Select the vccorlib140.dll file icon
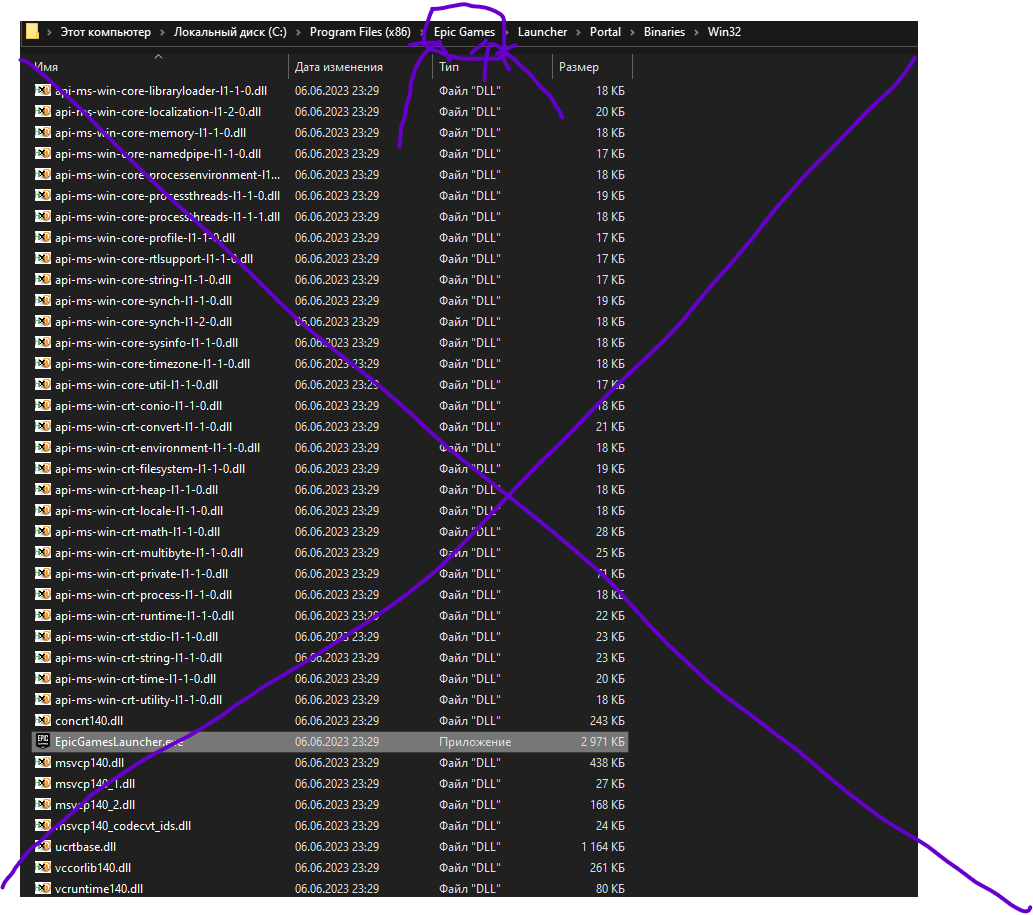 pyautogui.click(x=43, y=867)
